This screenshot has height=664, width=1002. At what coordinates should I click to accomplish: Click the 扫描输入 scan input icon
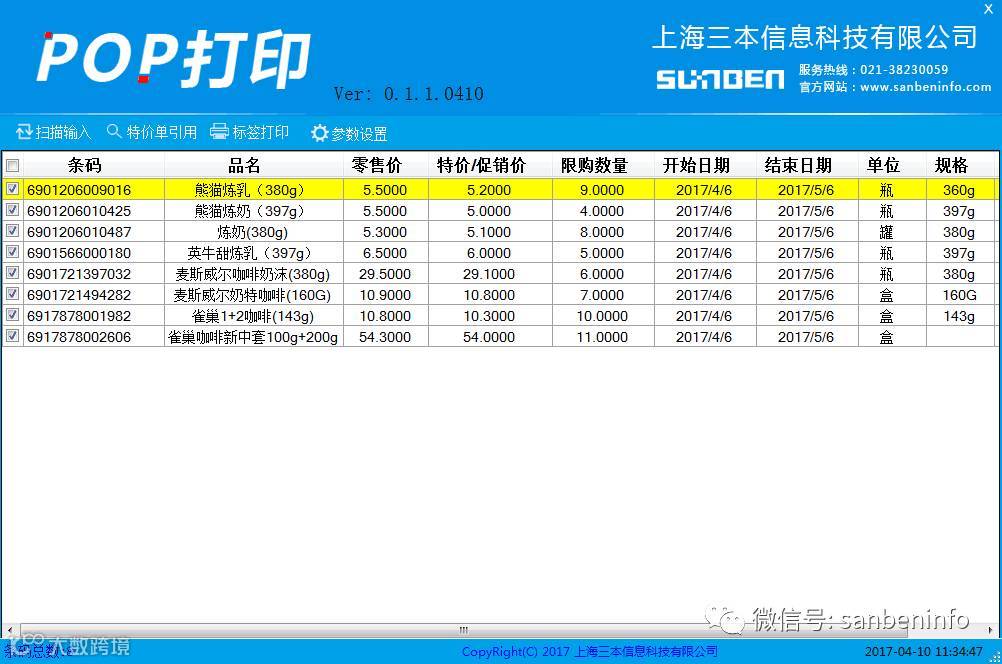[24, 132]
